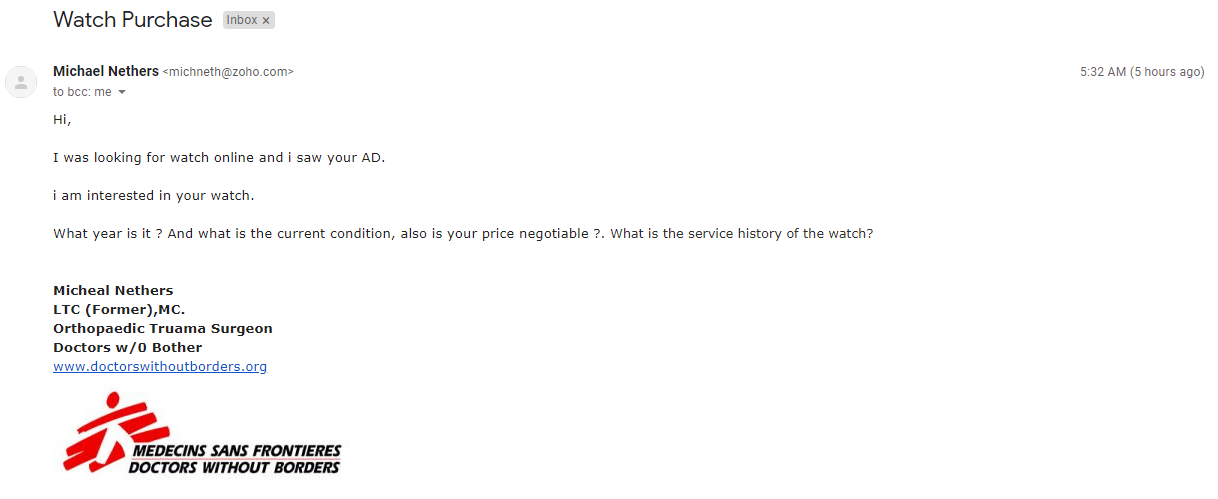Image resolution: width=1218 pixels, height=499 pixels.
Task: Click the line mentioning "saw your AD"
Action: point(219,158)
